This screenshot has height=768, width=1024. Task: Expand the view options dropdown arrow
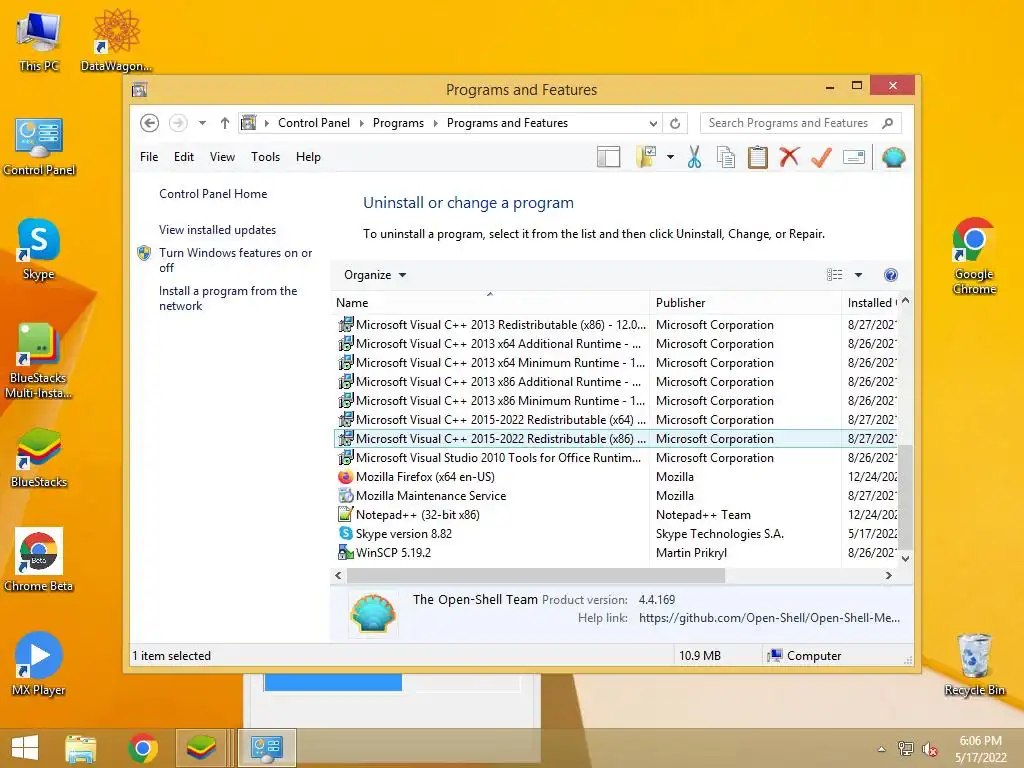pos(858,275)
